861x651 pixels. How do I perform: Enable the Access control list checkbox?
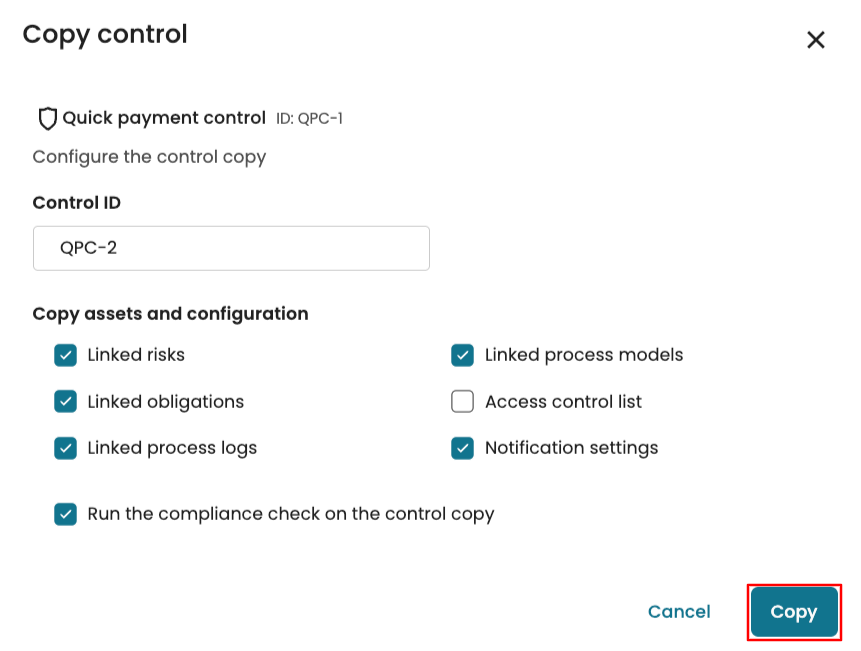(462, 402)
